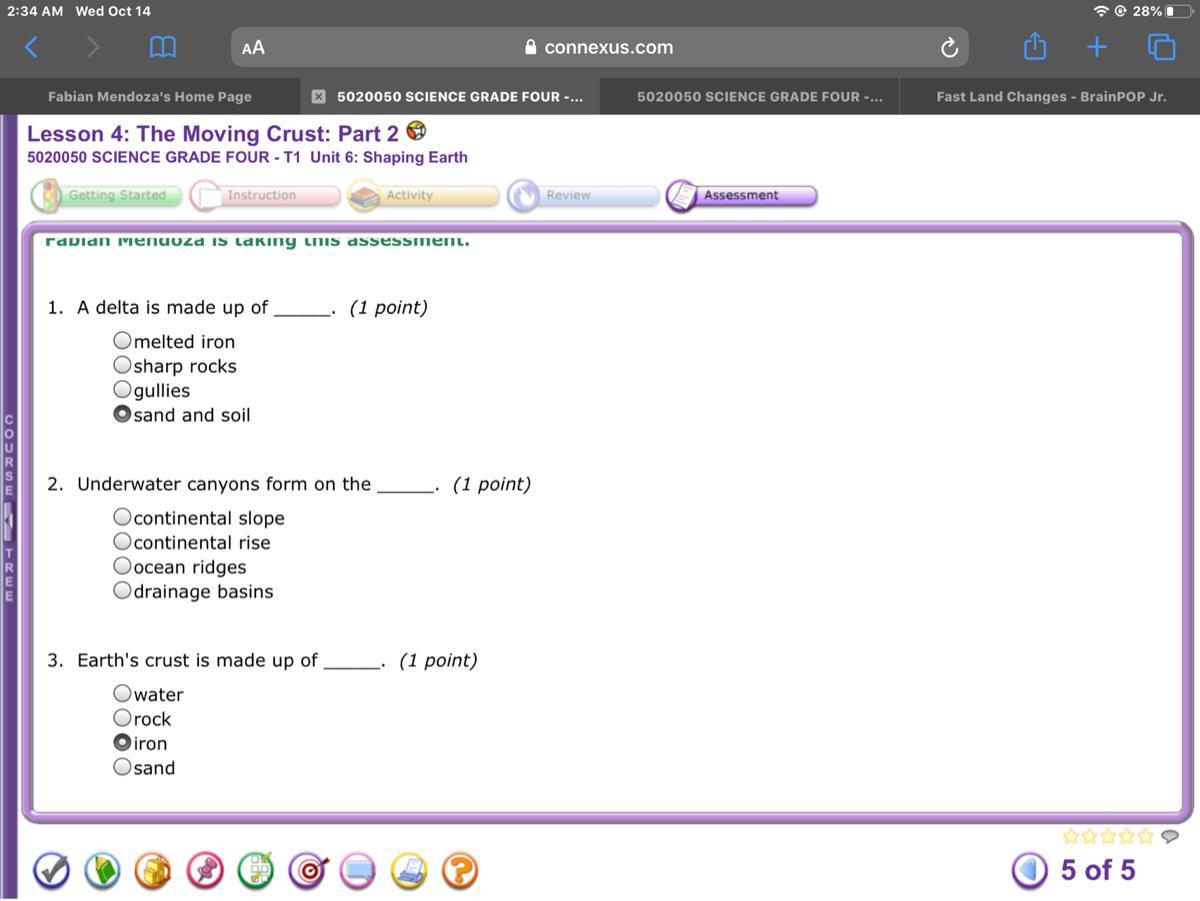Switch to Fast Land Changes BrainPOP Jr. tab

tap(1051, 97)
